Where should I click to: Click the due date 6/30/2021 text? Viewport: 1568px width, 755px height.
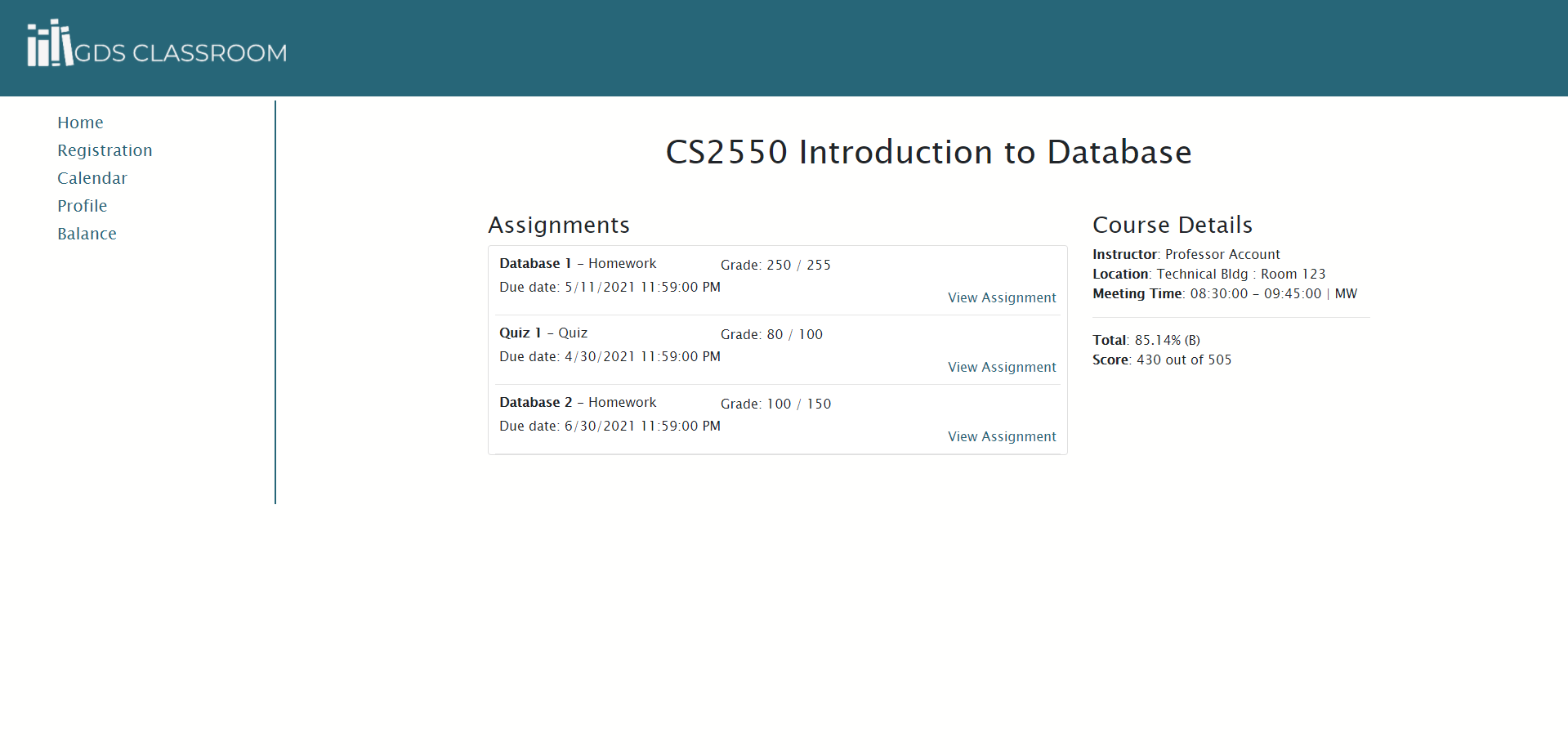click(x=610, y=426)
